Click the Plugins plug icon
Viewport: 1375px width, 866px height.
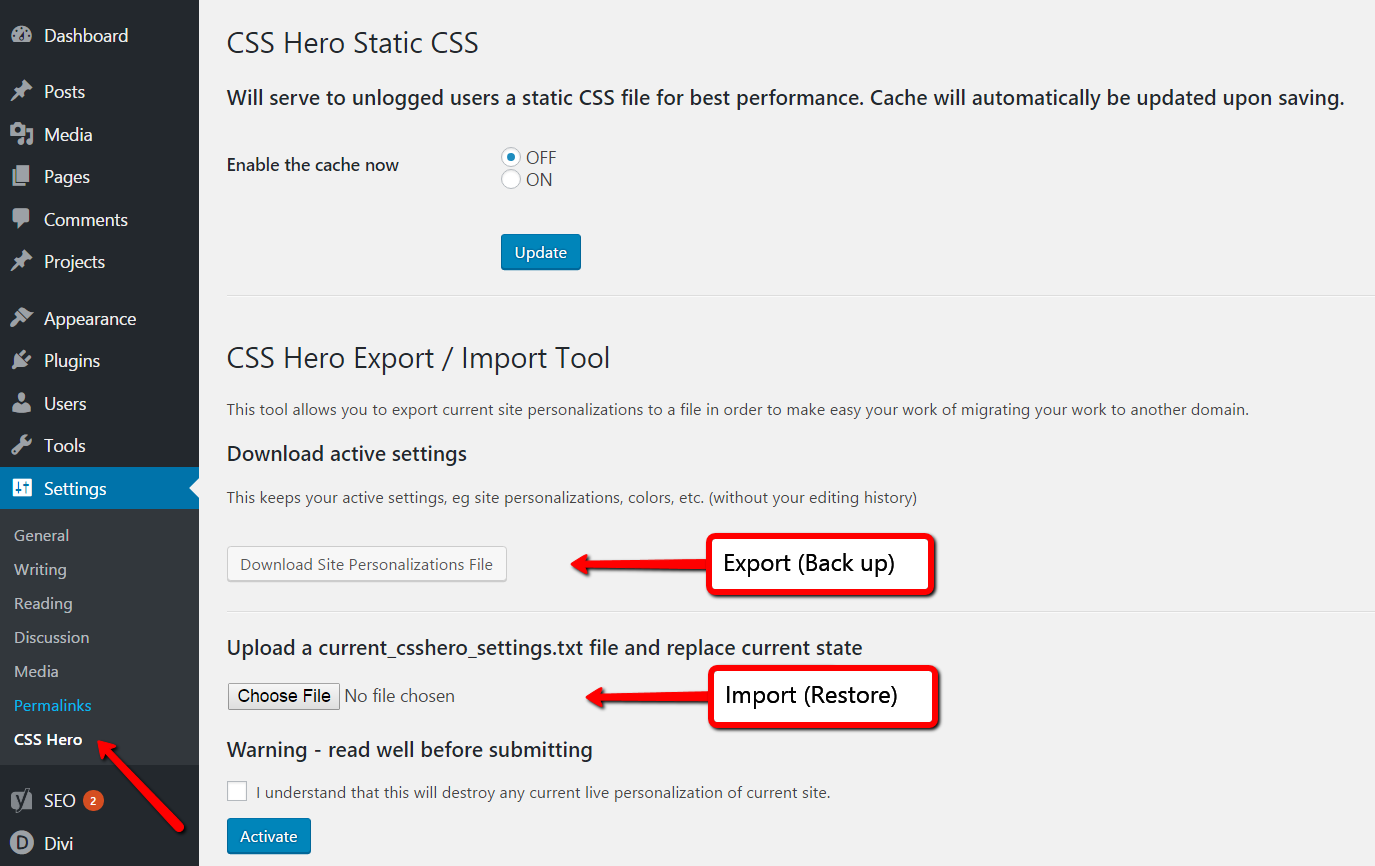[22, 360]
